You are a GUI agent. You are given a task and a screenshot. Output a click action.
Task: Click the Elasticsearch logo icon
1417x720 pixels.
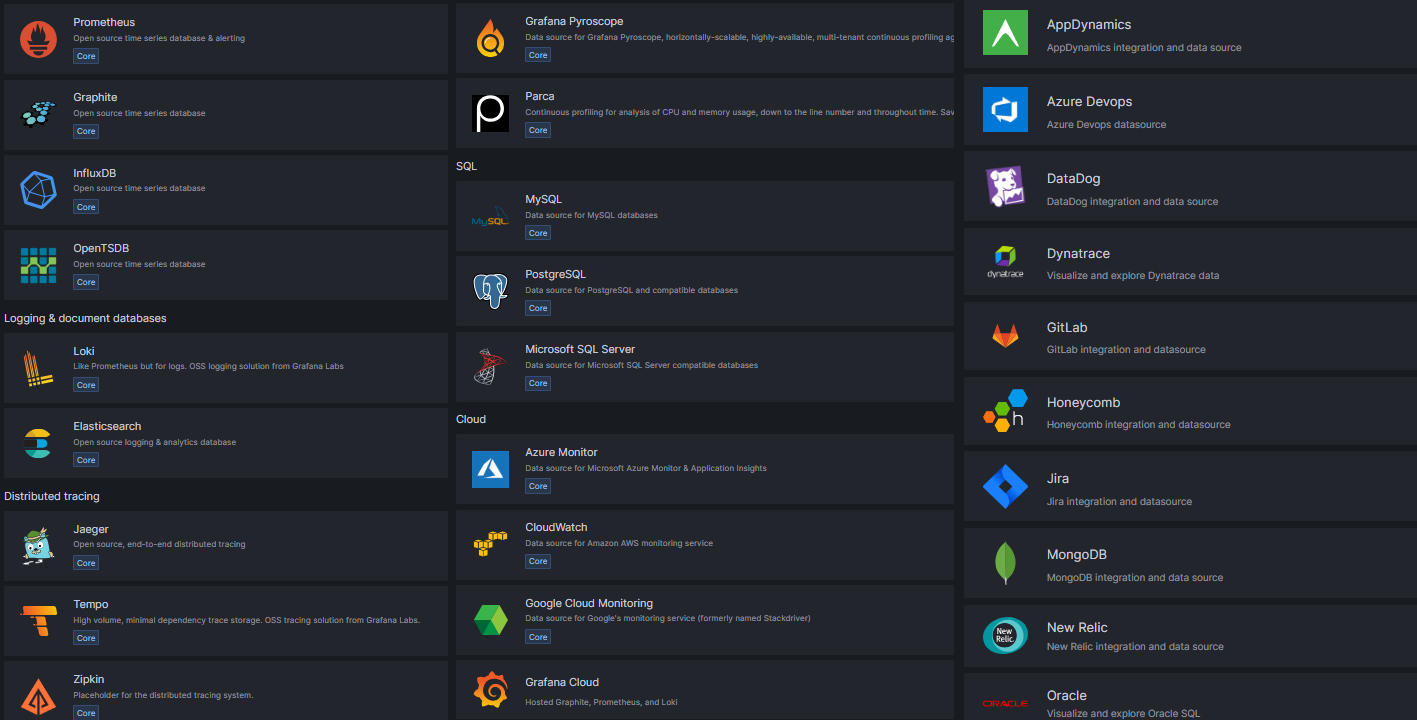[x=38, y=443]
